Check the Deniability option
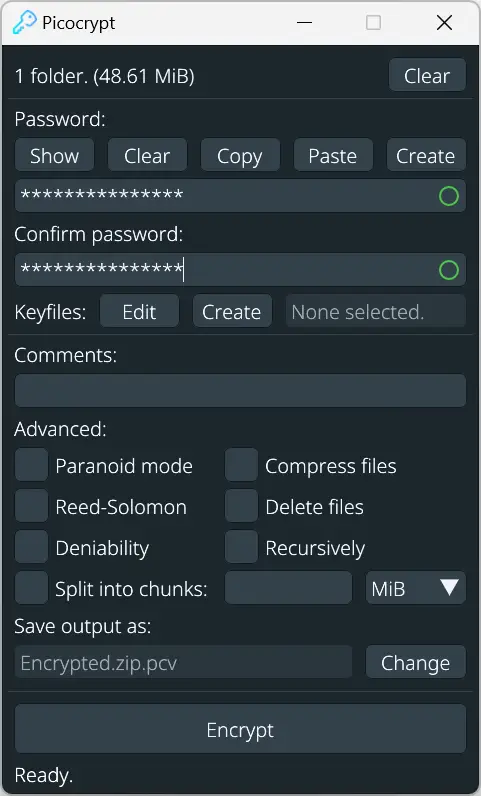481x796 pixels. (x=31, y=547)
